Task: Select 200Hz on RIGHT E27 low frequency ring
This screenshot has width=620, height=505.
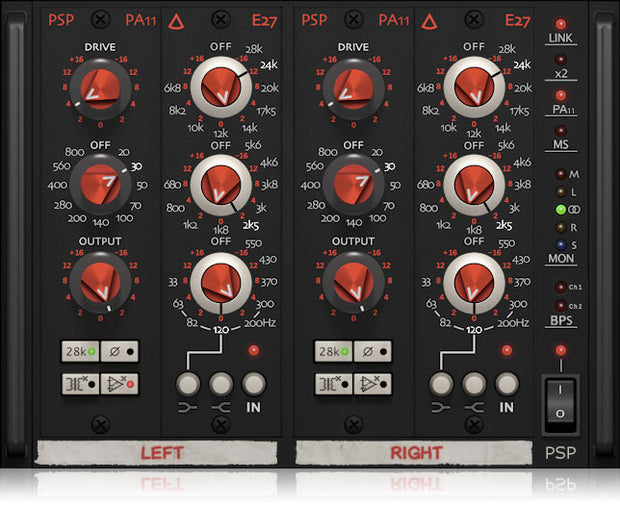Action: click(513, 323)
